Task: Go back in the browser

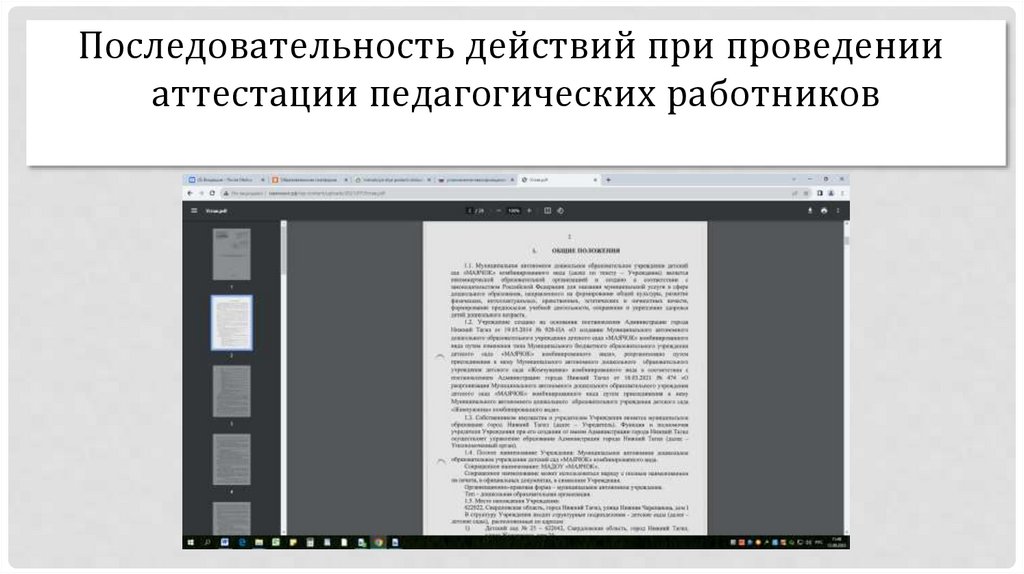Action: pos(190,193)
